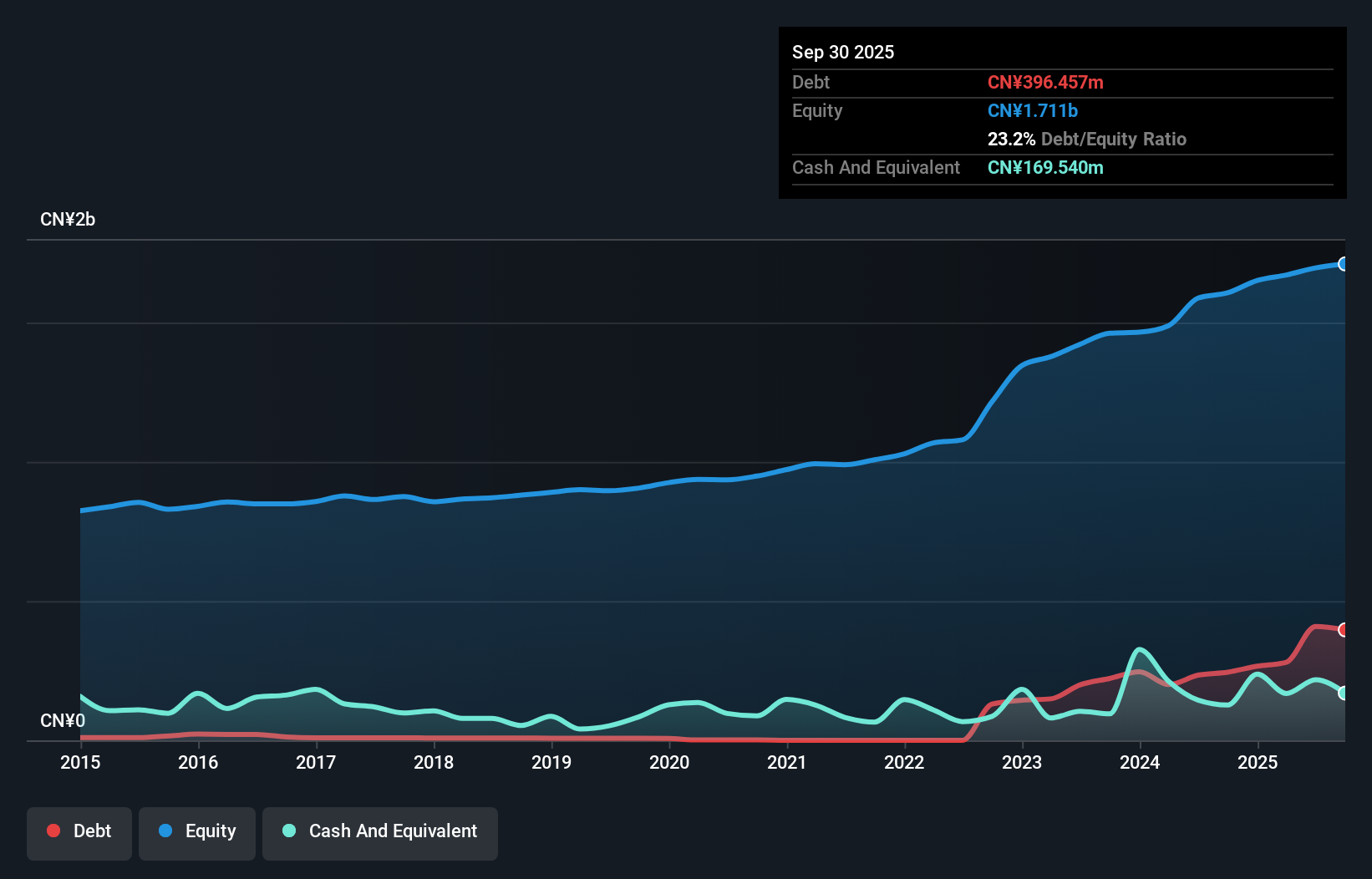Click the white Debt endpoint marker on chart
The width and height of the screenshot is (1372, 879).
coord(1344,629)
